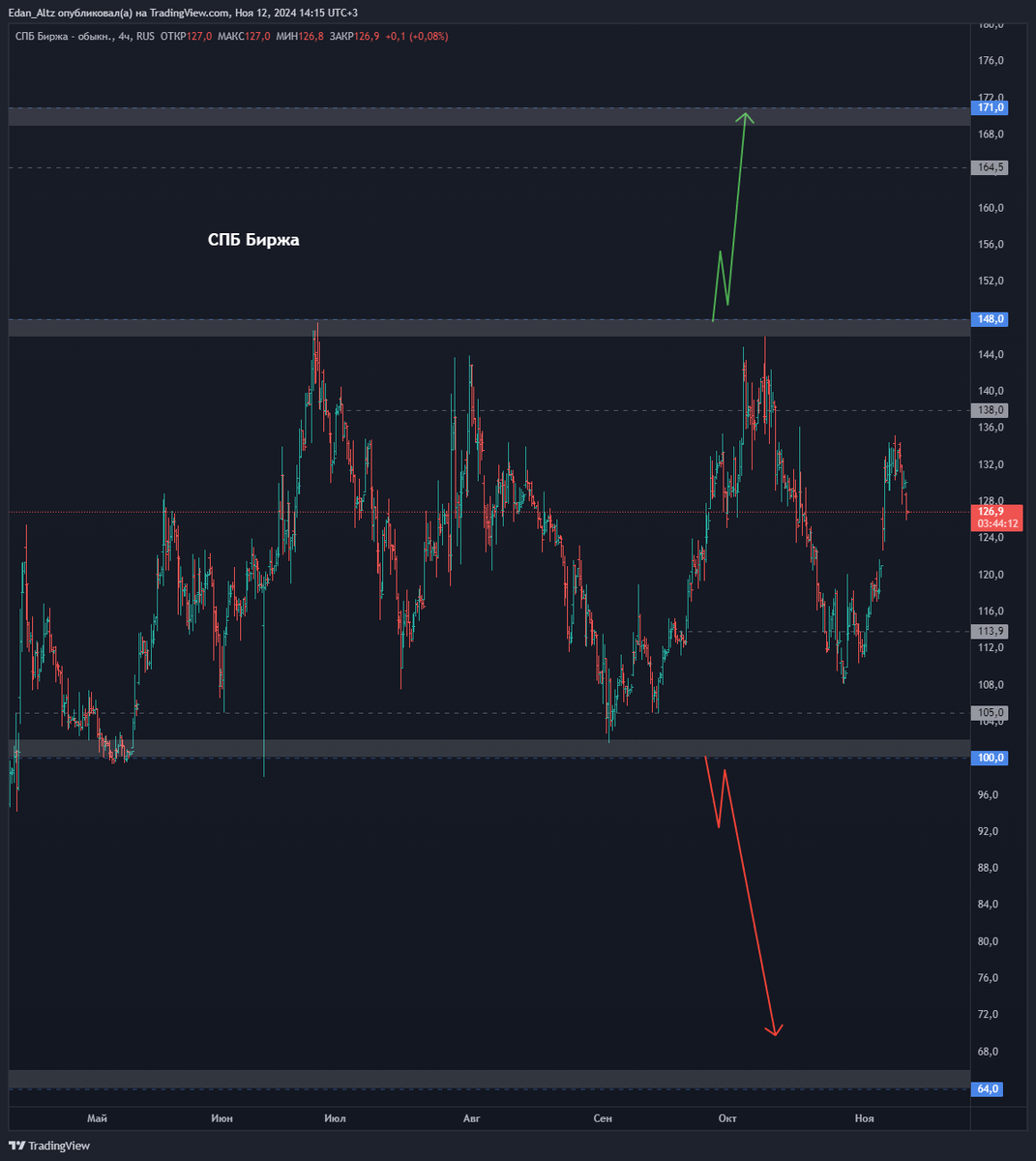The image size is (1036, 1161).
Task: Click the Окт label on time axis
Action: pos(727,1118)
